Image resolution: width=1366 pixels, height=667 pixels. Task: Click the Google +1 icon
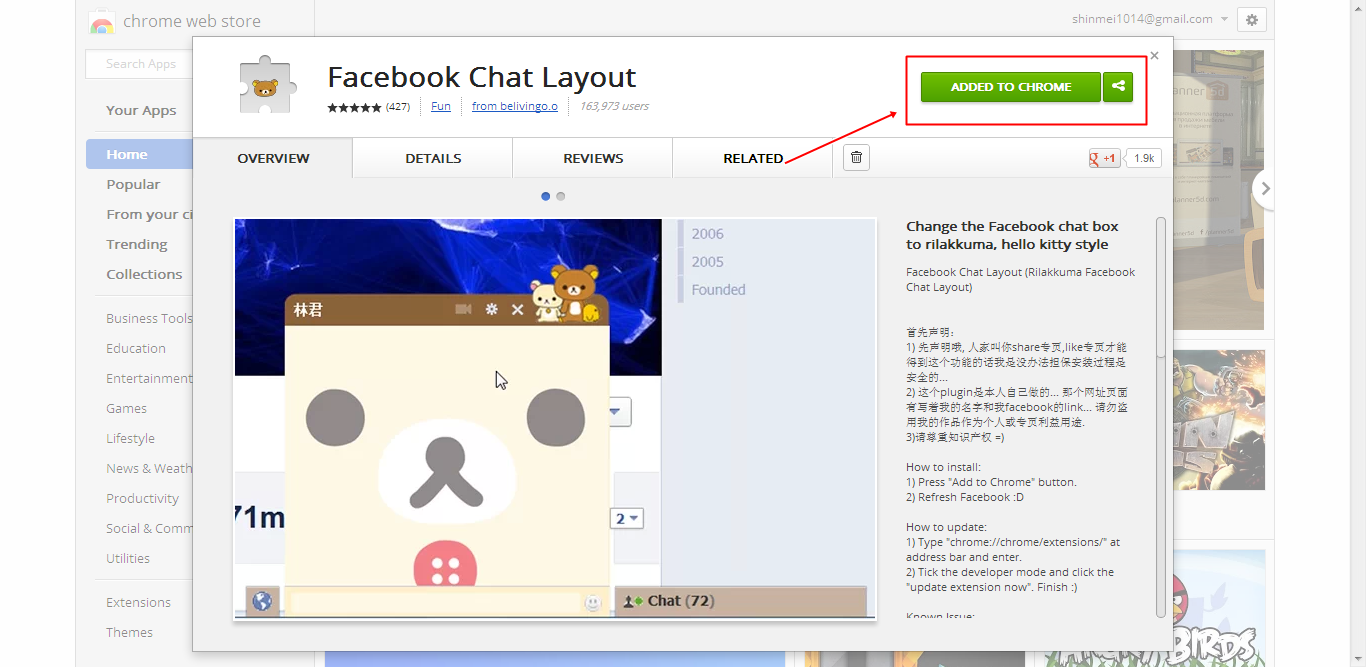pyautogui.click(x=1103, y=157)
